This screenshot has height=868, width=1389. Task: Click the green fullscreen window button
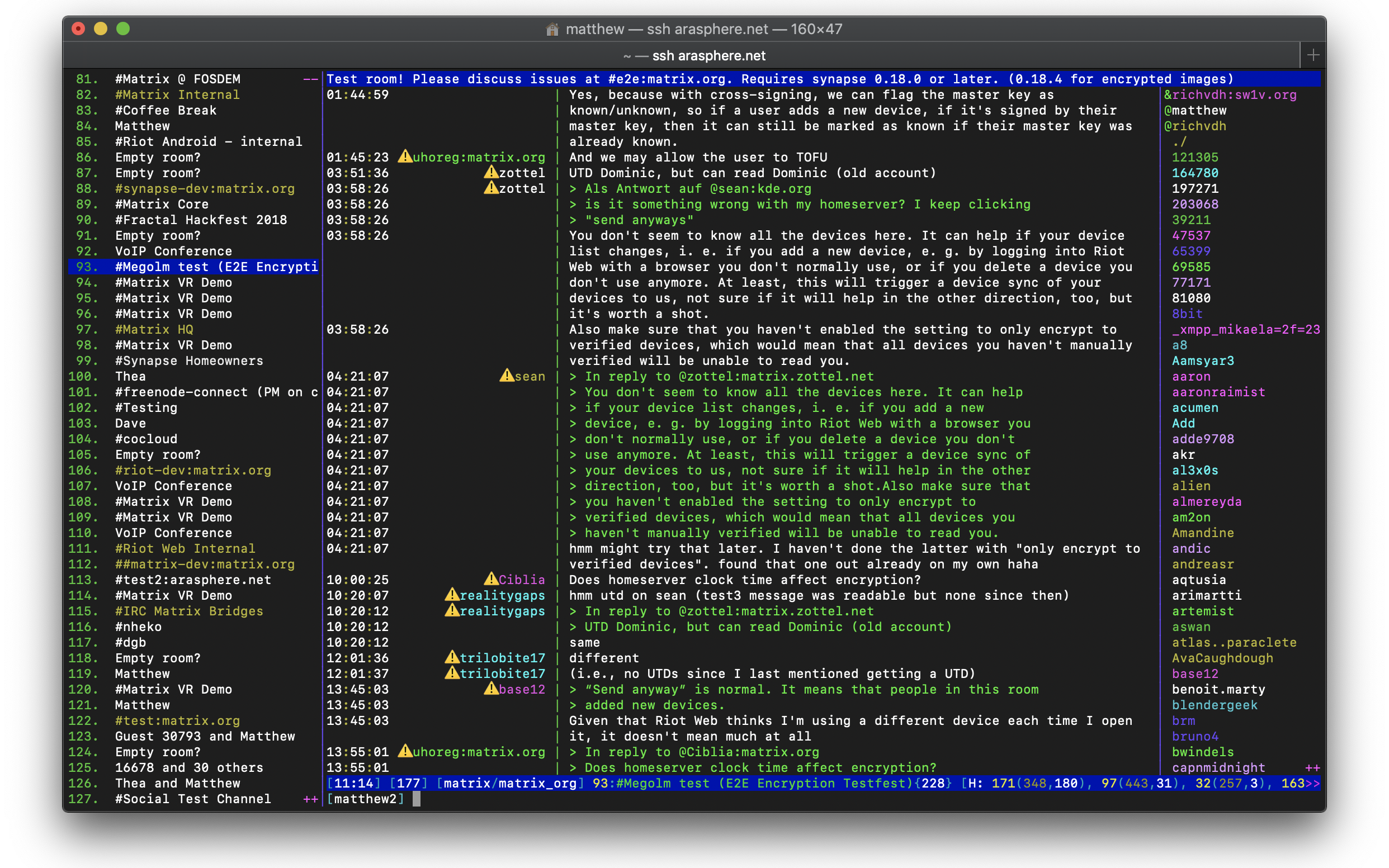[x=123, y=29]
